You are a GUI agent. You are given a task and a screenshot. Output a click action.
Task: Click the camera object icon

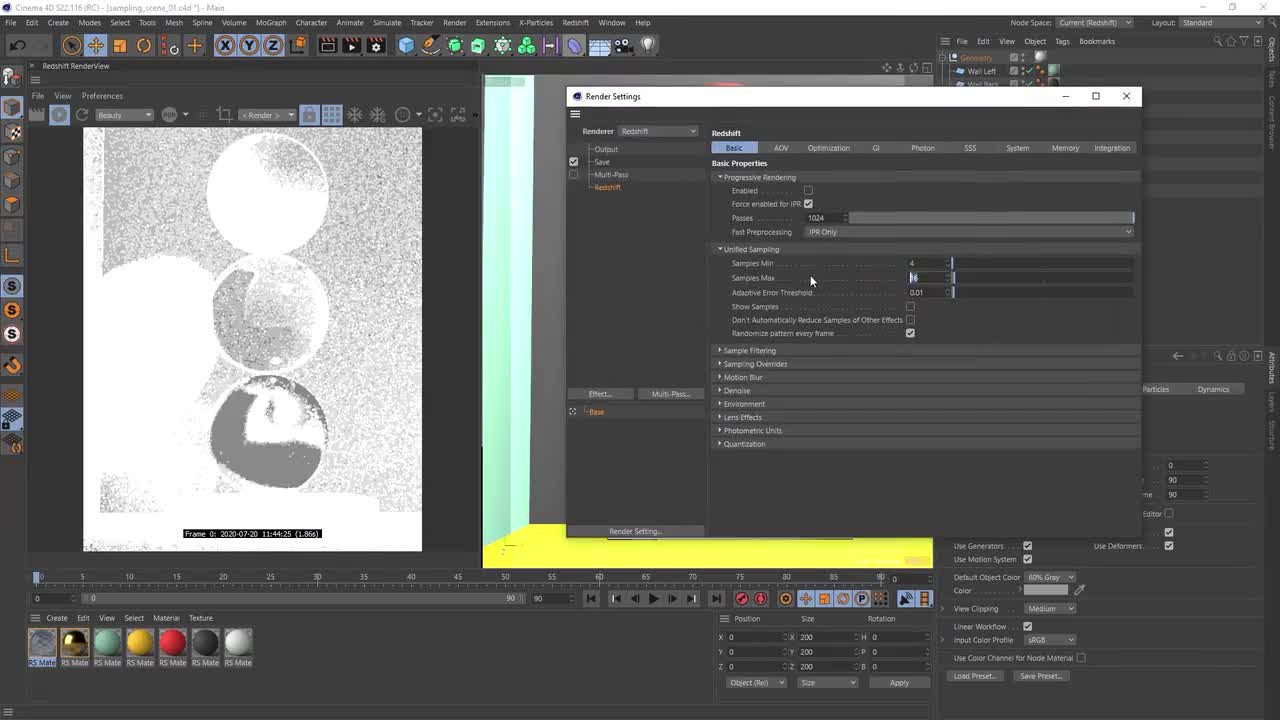(624, 45)
